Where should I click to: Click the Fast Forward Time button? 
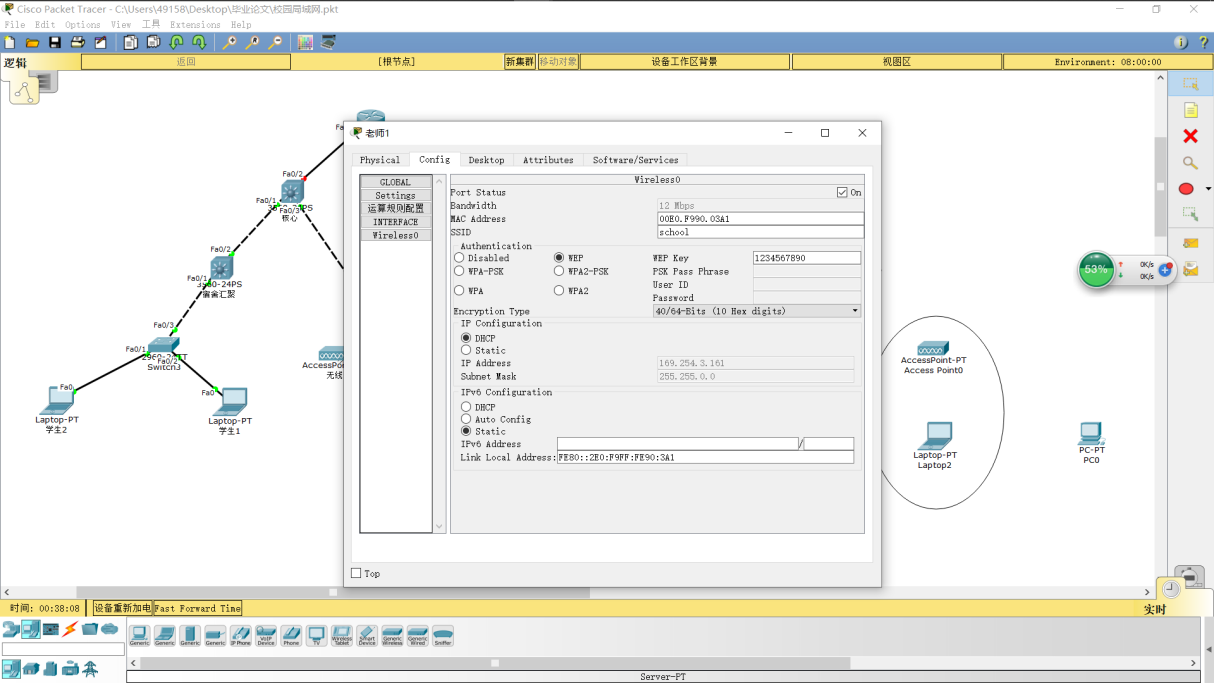pyautogui.click(x=198, y=608)
